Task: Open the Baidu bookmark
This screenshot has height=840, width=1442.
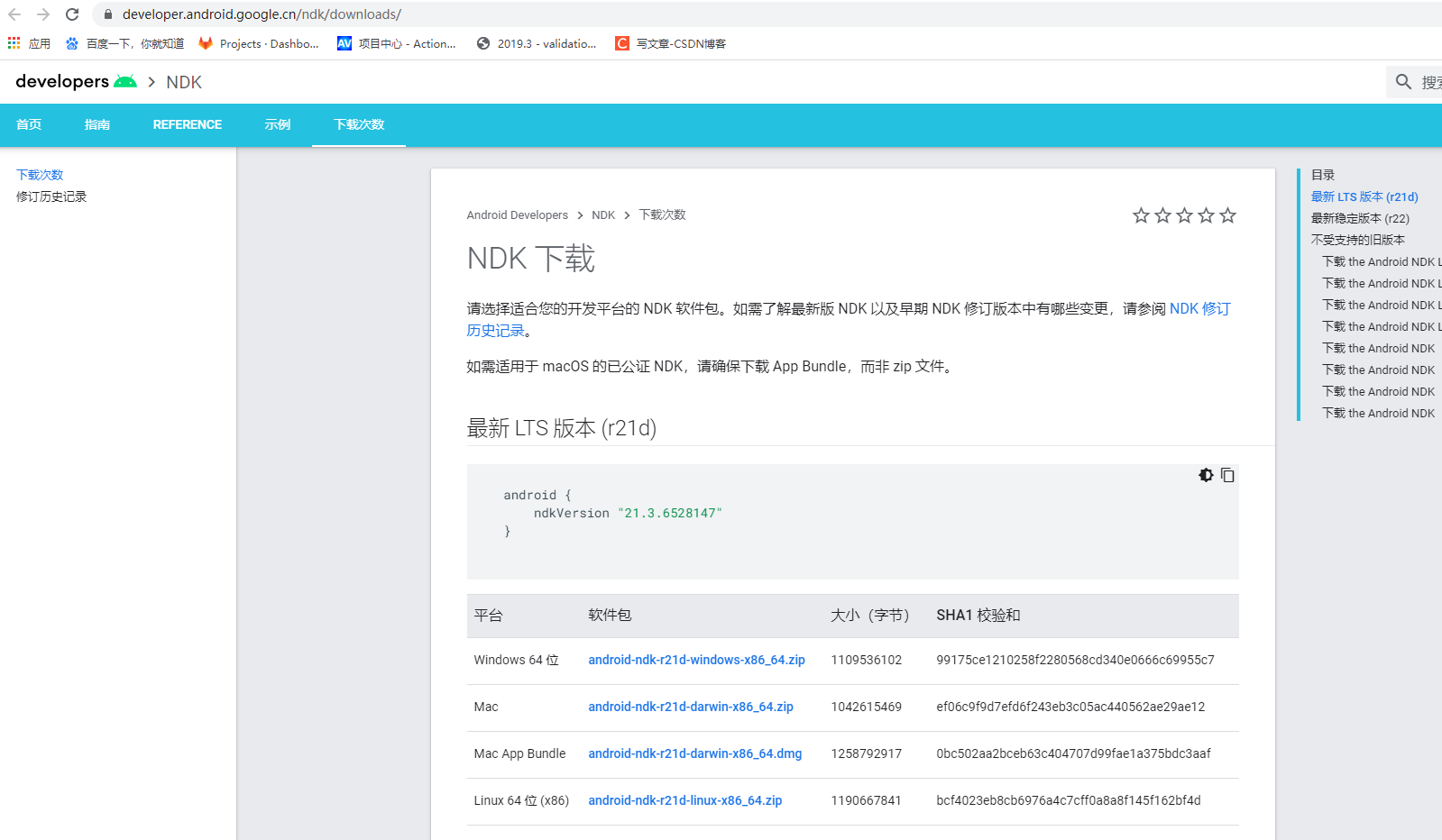Action: pos(124,43)
